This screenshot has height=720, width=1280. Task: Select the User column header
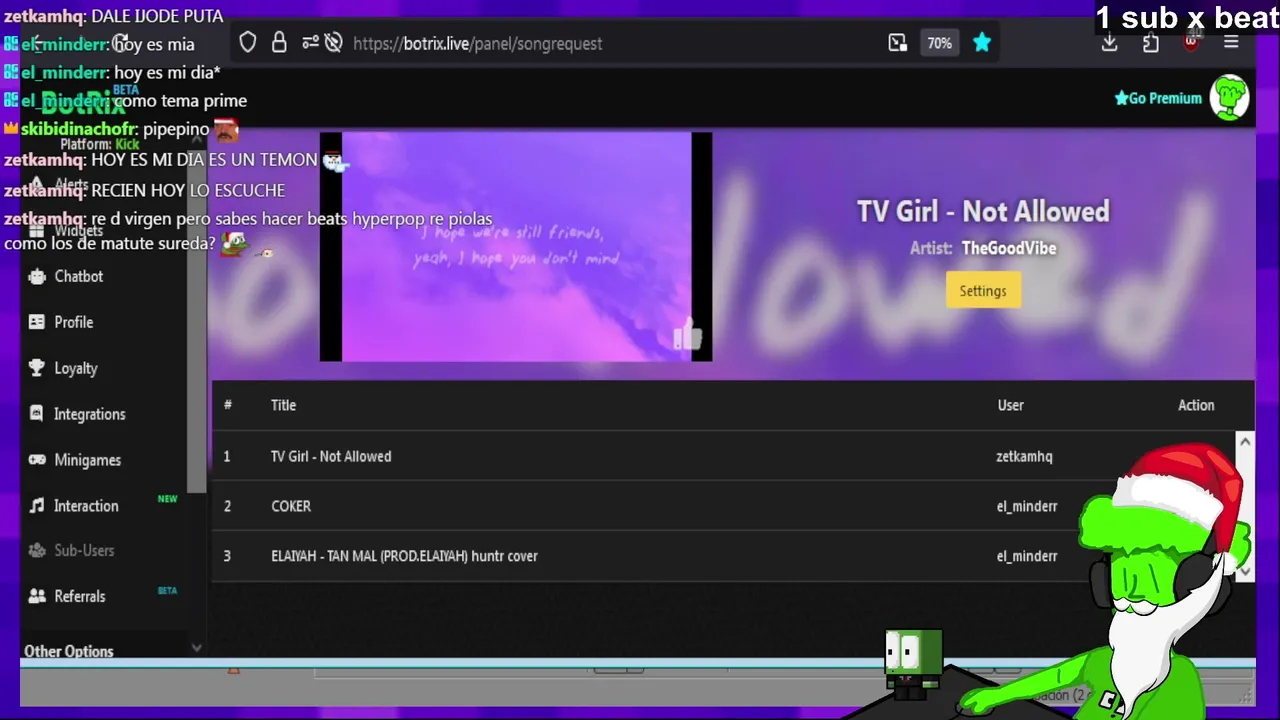coord(1010,405)
